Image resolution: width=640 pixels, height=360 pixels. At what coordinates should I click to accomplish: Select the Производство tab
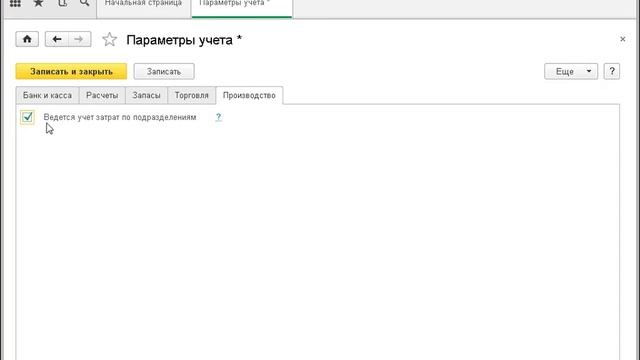pyautogui.click(x=249, y=96)
